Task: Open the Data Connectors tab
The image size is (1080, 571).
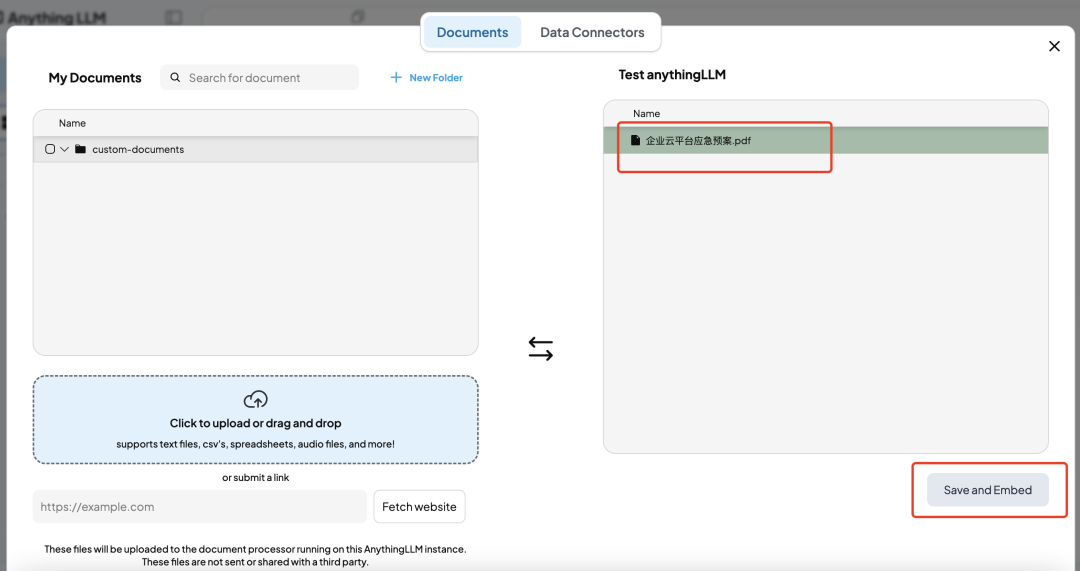Action: [592, 32]
